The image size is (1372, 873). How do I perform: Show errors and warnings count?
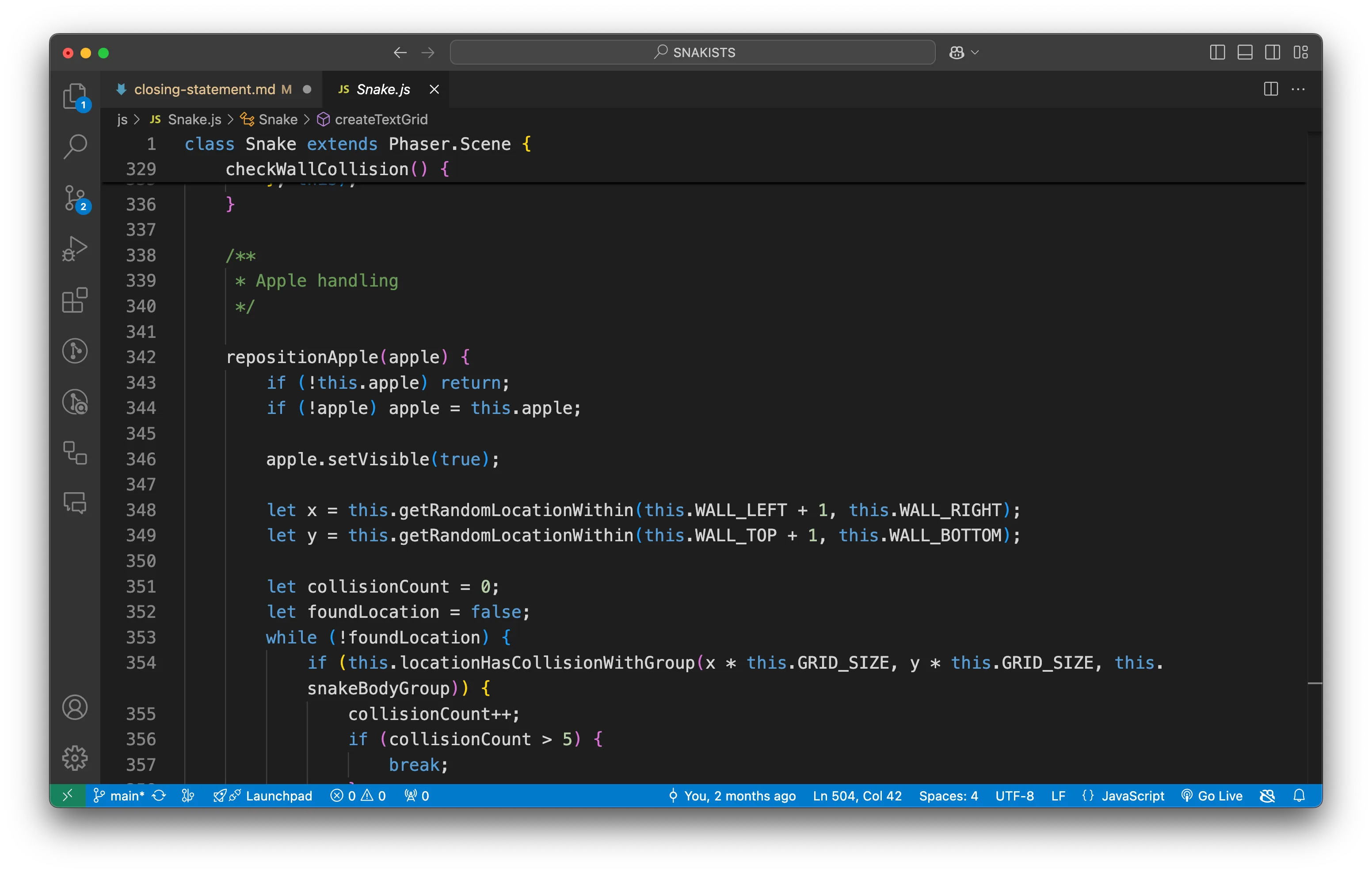[358, 796]
